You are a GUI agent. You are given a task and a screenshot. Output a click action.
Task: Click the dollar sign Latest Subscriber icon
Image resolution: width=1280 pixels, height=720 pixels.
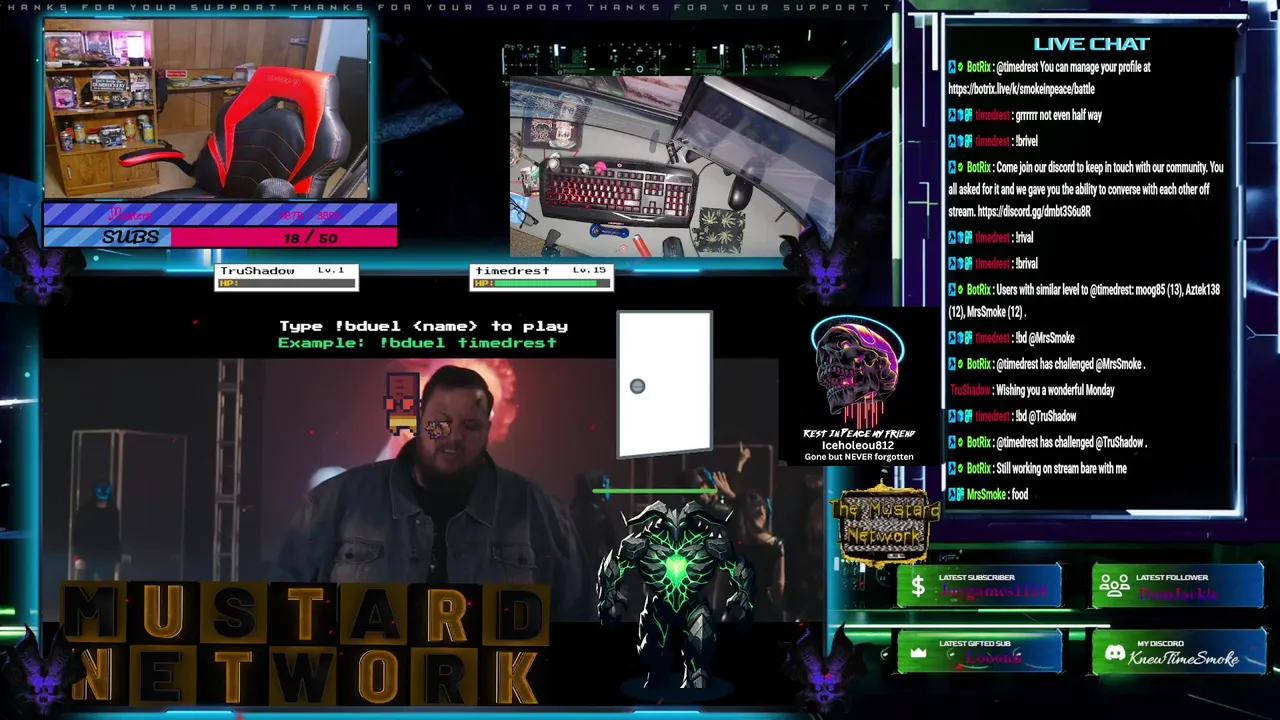coord(918,587)
